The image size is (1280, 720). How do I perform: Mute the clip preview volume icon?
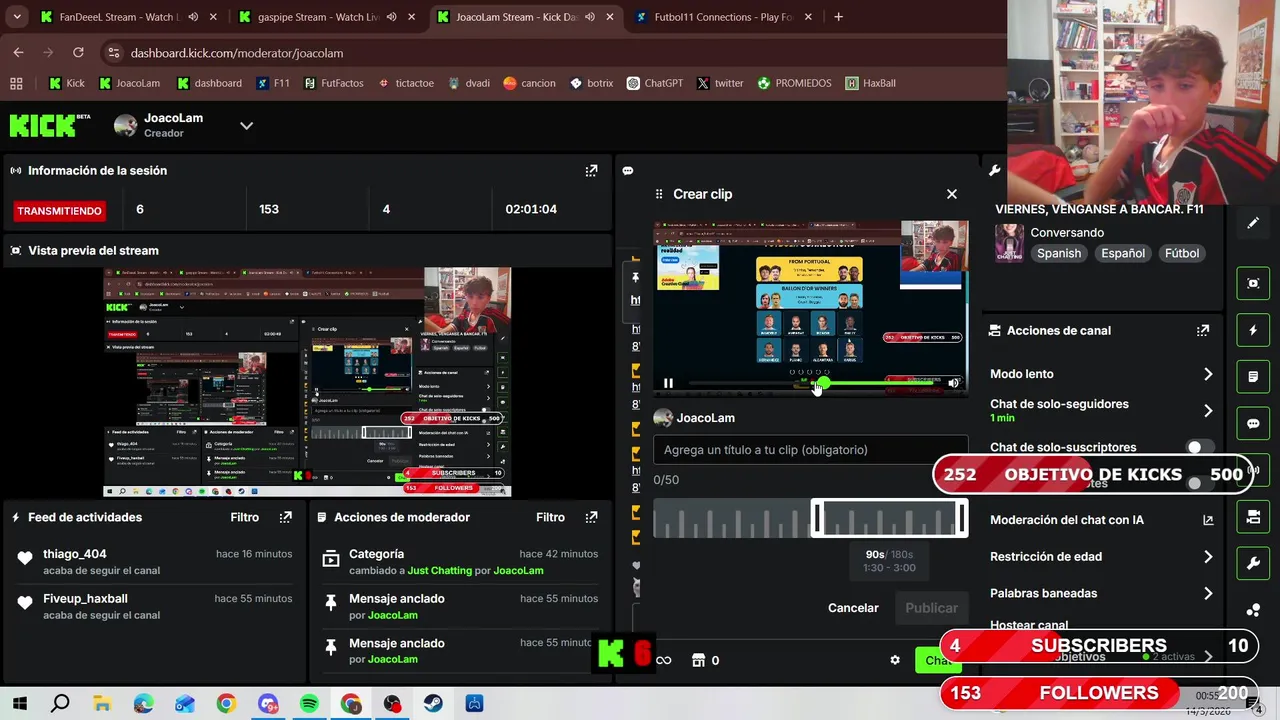coord(953,383)
